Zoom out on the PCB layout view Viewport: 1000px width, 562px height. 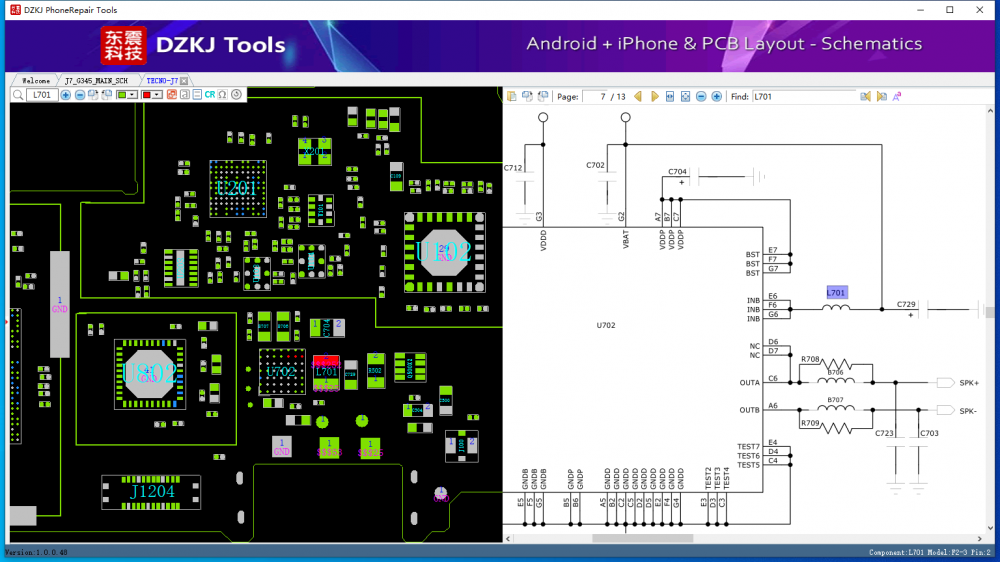click(80, 95)
